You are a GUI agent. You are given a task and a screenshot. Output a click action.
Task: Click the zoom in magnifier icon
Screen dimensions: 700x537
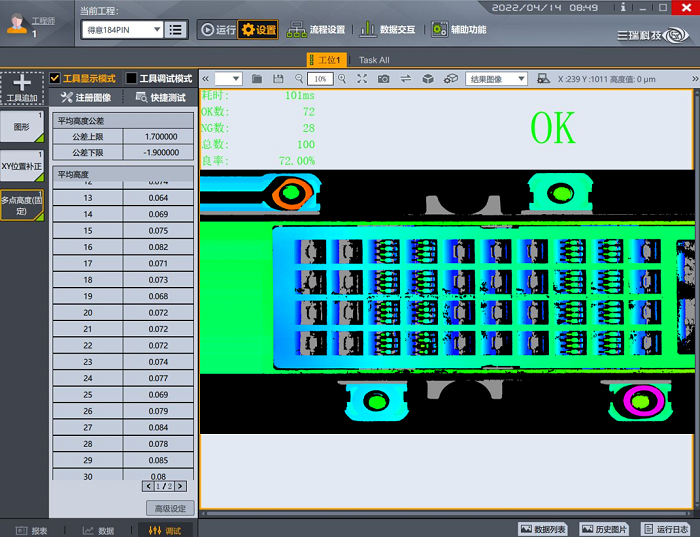[341, 78]
